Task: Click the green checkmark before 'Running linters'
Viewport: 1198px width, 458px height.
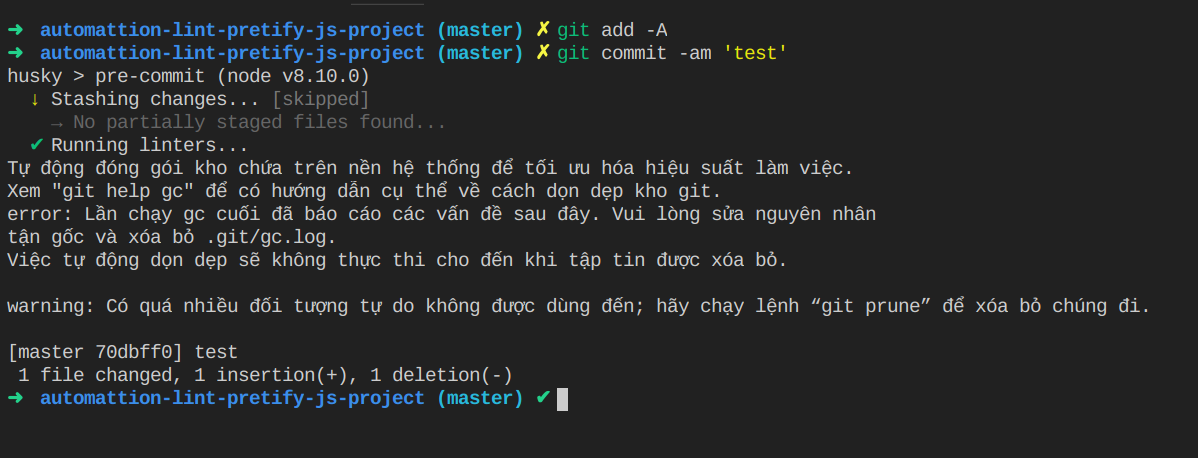Action: click(36, 145)
